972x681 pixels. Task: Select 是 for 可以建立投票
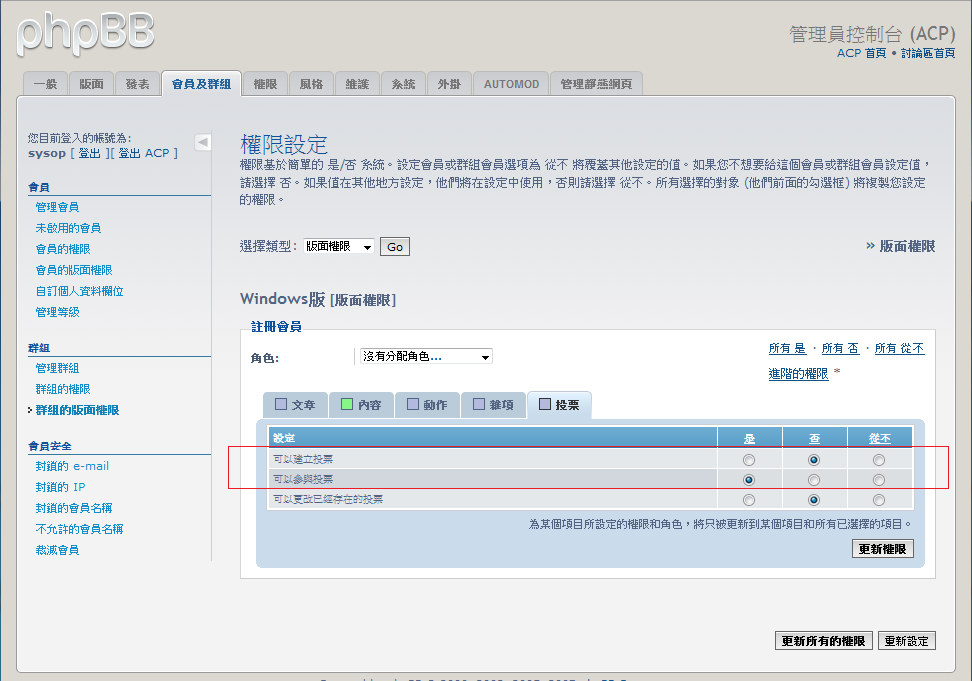[749, 460]
